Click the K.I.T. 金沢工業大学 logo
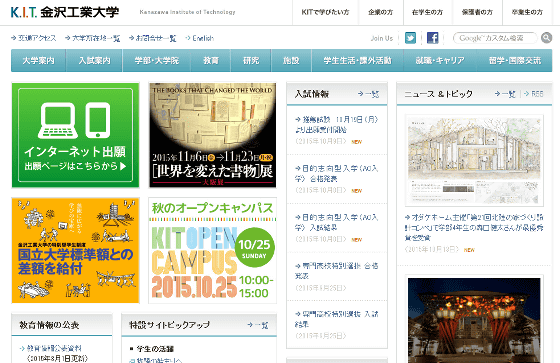The height and width of the screenshot is (363, 560). pyautogui.click(x=65, y=13)
